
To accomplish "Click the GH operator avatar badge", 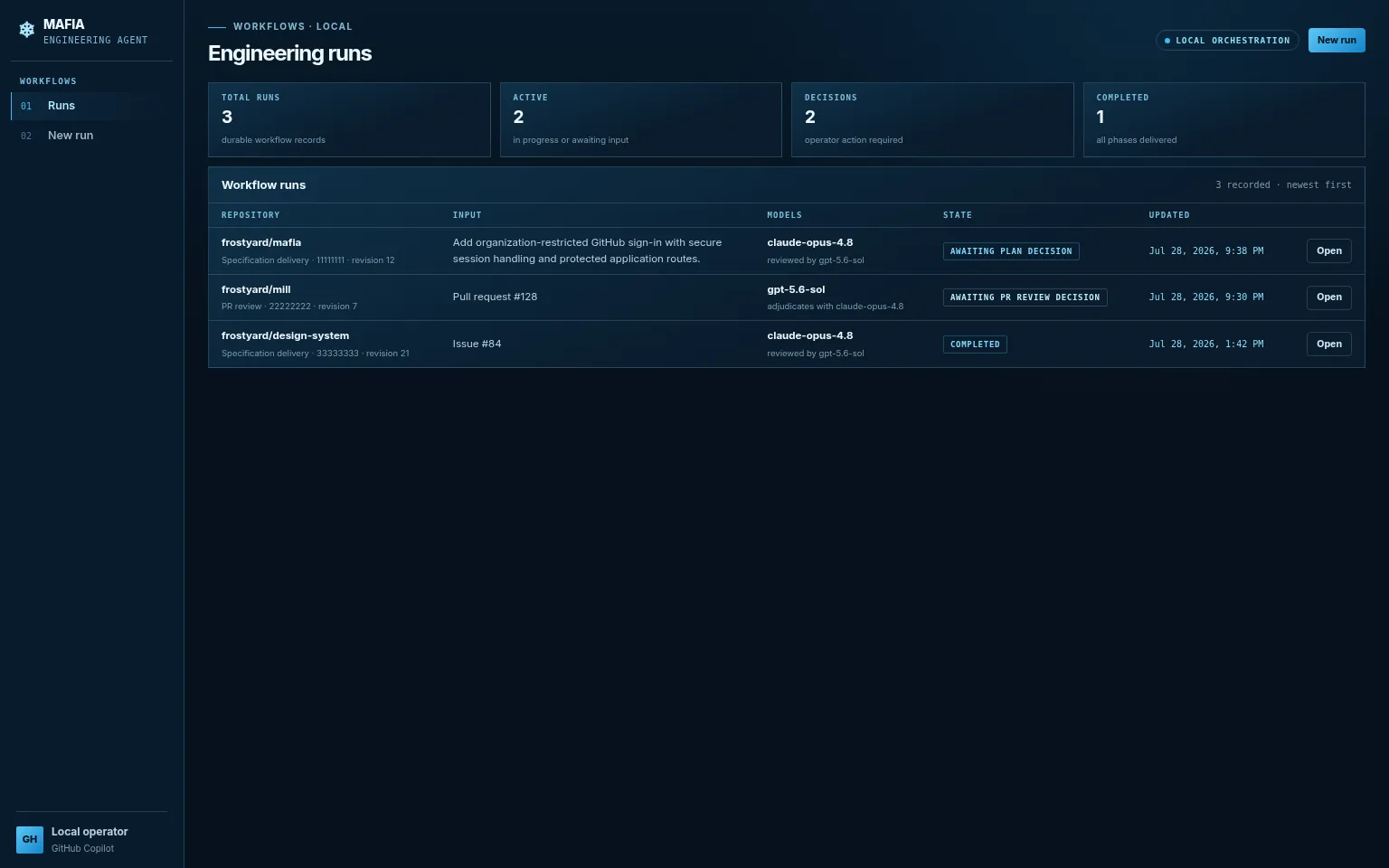I will (x=30, y=840).
